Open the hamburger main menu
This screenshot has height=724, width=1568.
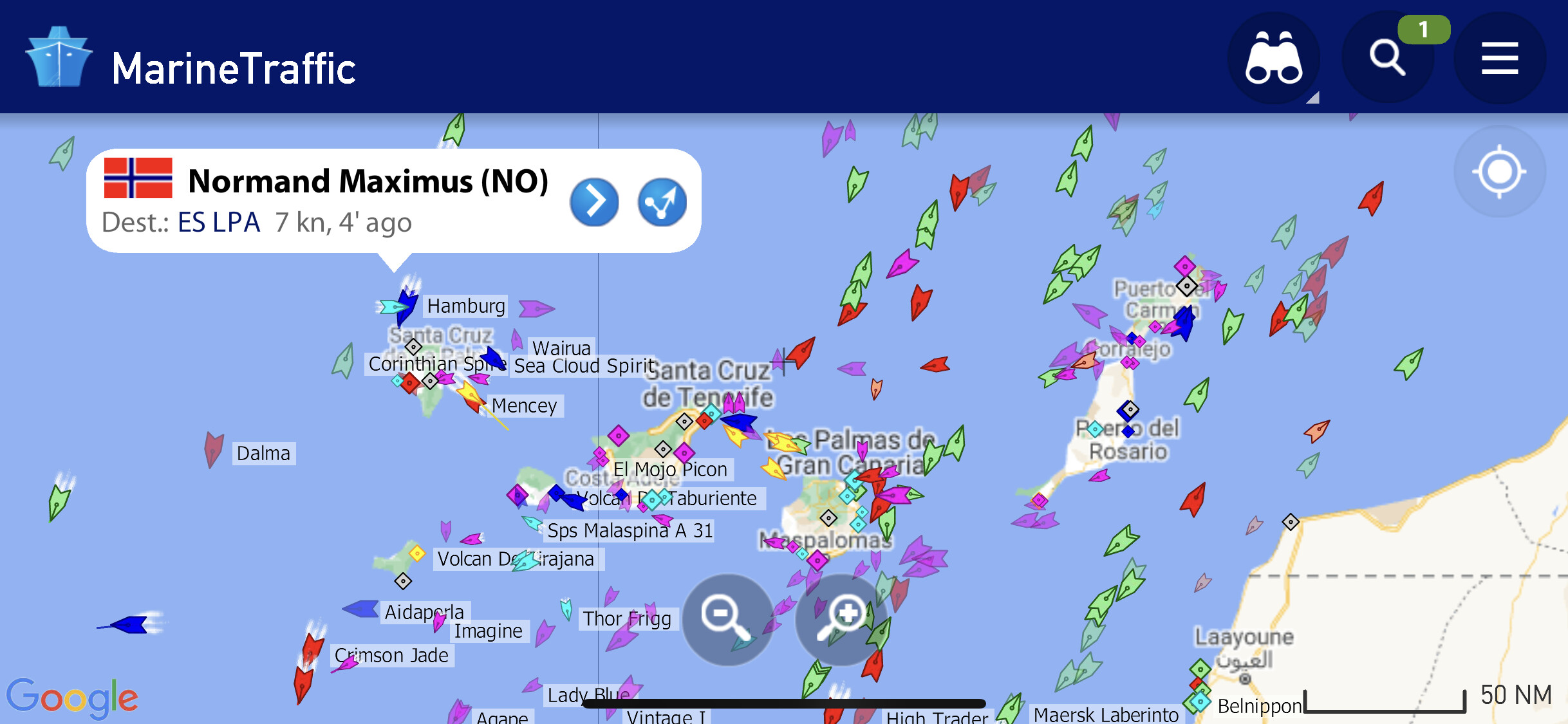pyautogui.click(x=1500, y=58)
